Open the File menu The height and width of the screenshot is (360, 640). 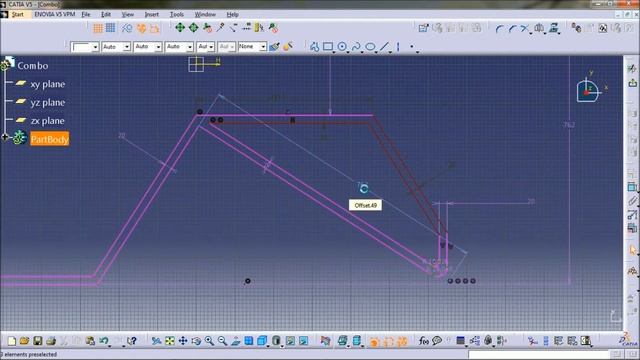click(86, 14)
